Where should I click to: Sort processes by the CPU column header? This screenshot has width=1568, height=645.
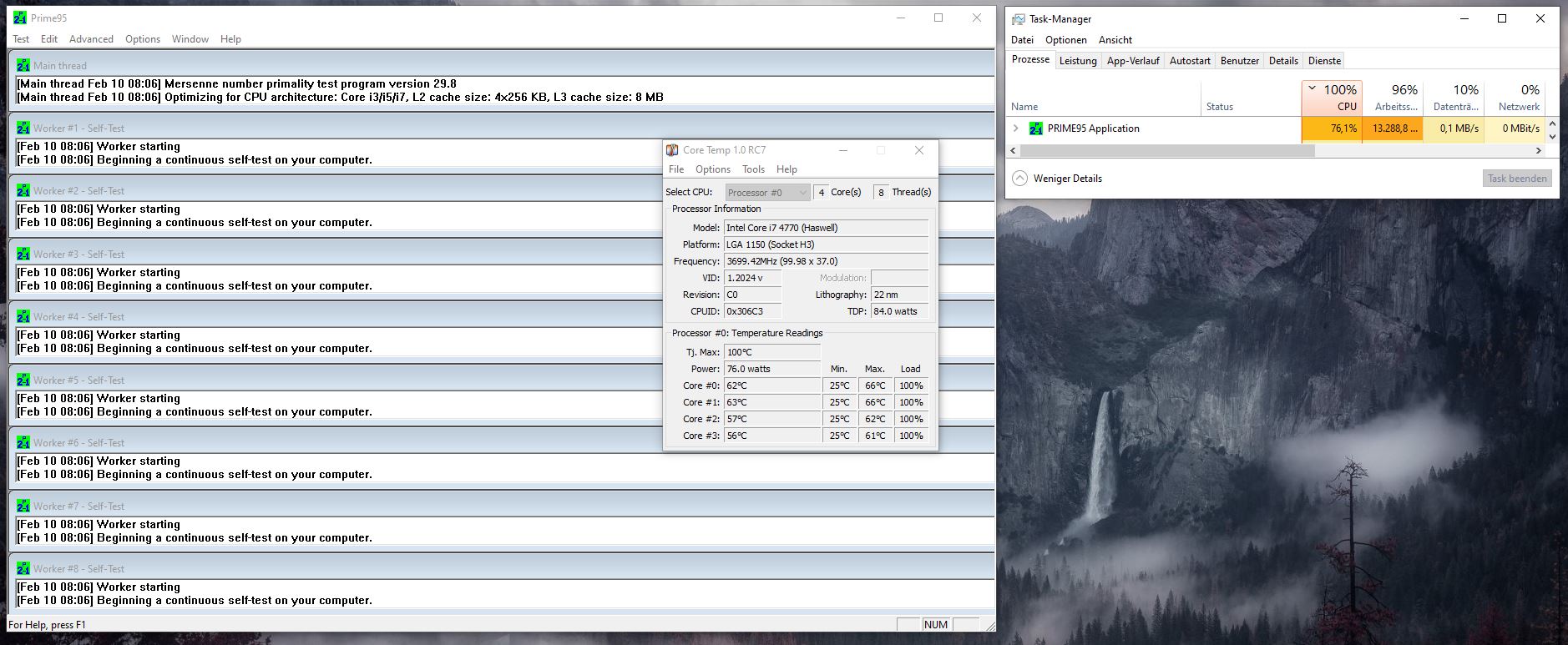tap(1332, 98)
